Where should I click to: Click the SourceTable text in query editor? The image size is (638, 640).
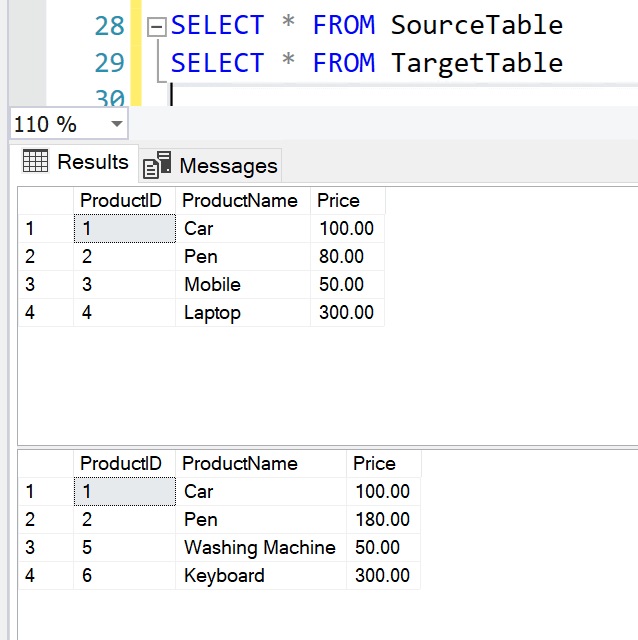pos(476,25)
